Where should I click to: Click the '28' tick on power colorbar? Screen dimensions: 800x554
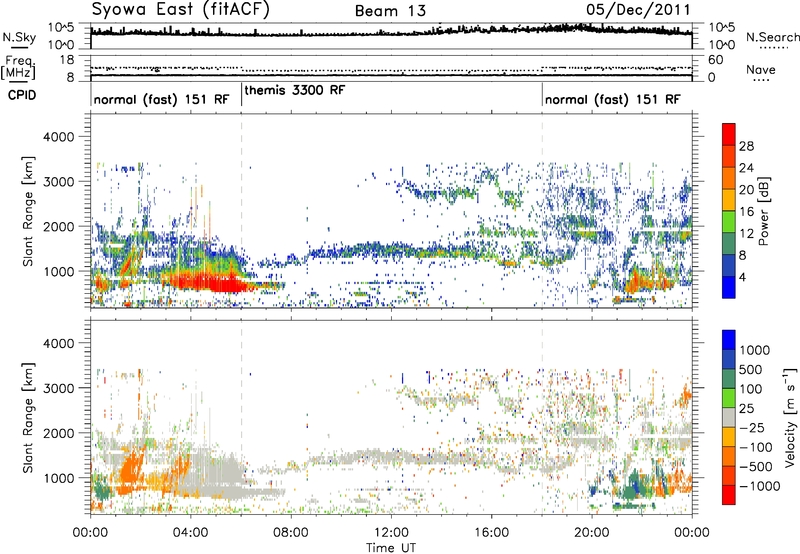click(746, 146)
